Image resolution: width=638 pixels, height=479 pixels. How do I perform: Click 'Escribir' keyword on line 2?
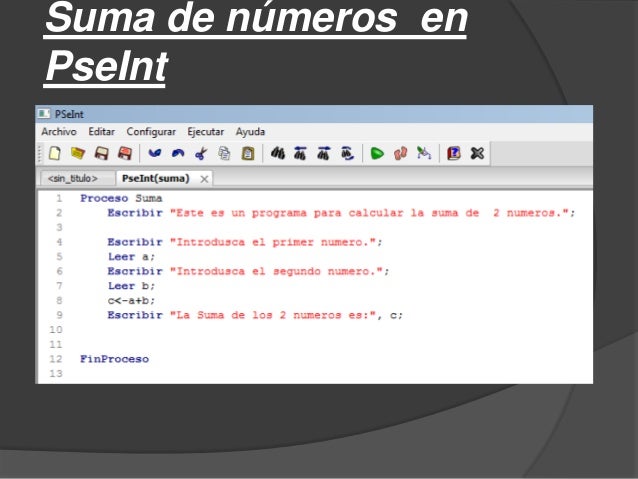pos(135,213)
